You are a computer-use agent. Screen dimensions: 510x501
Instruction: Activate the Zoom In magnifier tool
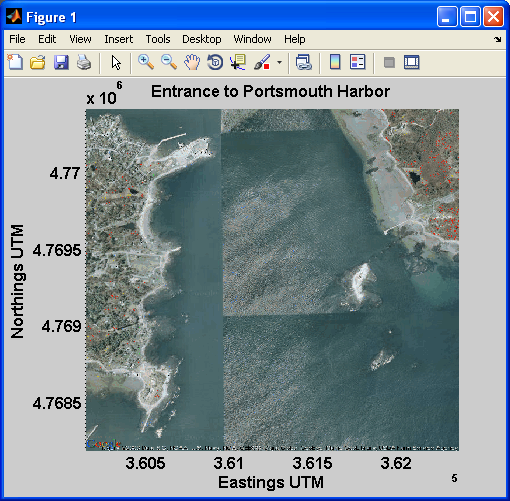click(146, 62)
